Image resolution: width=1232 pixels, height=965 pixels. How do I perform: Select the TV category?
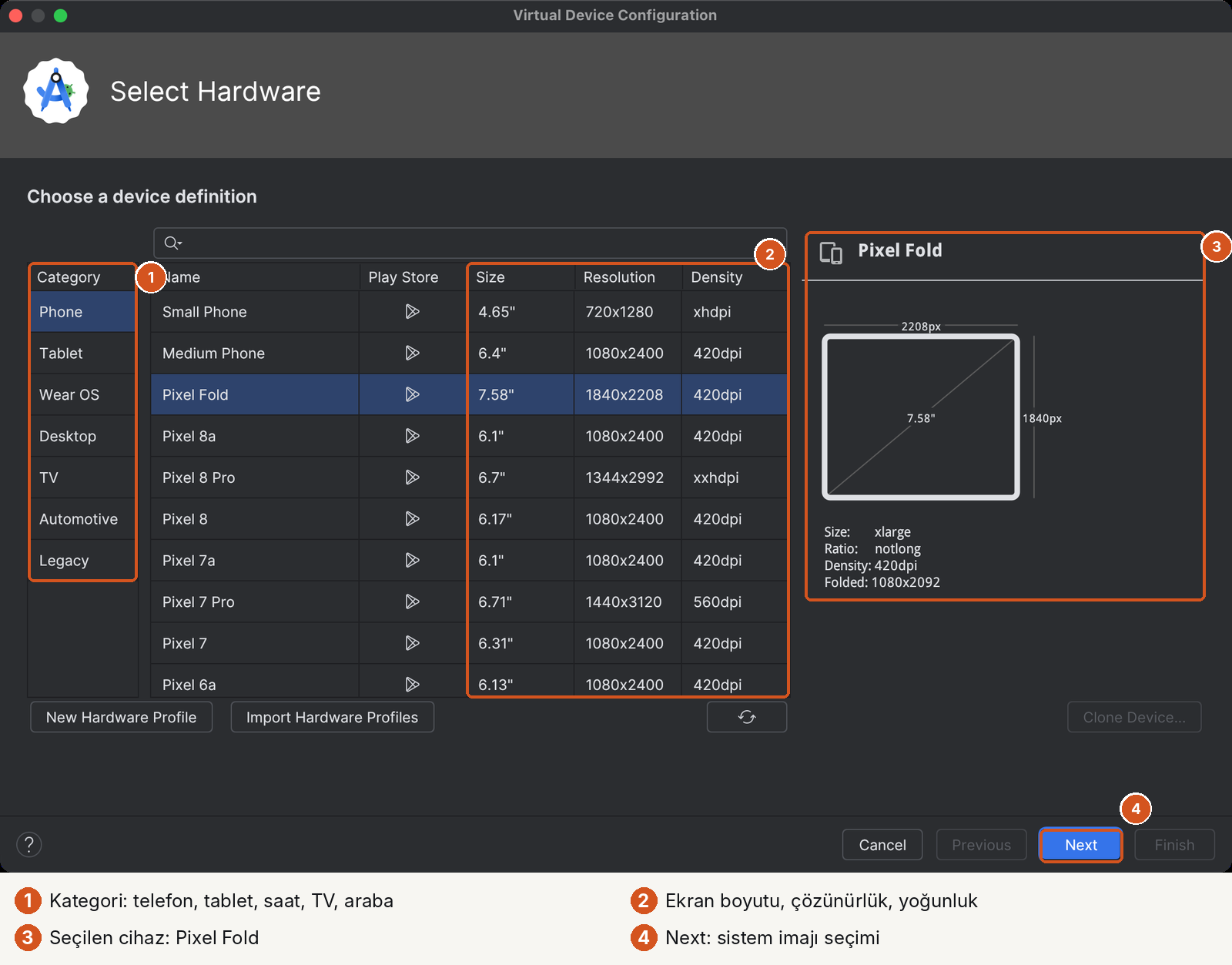tap(83, 477)
